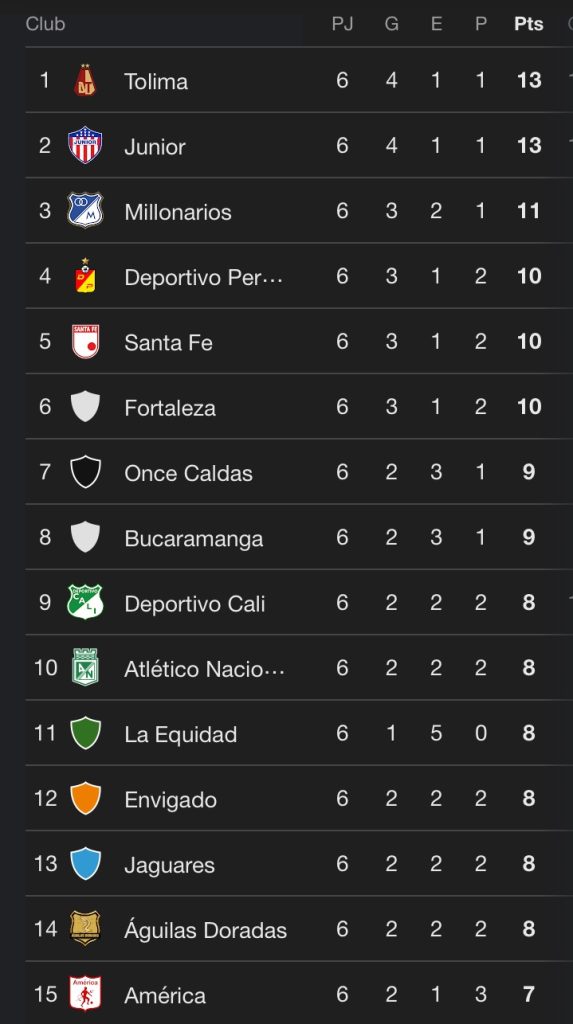Click the Millonarios club crest icon
573x1024 pixels.
(x=85, y=210)
